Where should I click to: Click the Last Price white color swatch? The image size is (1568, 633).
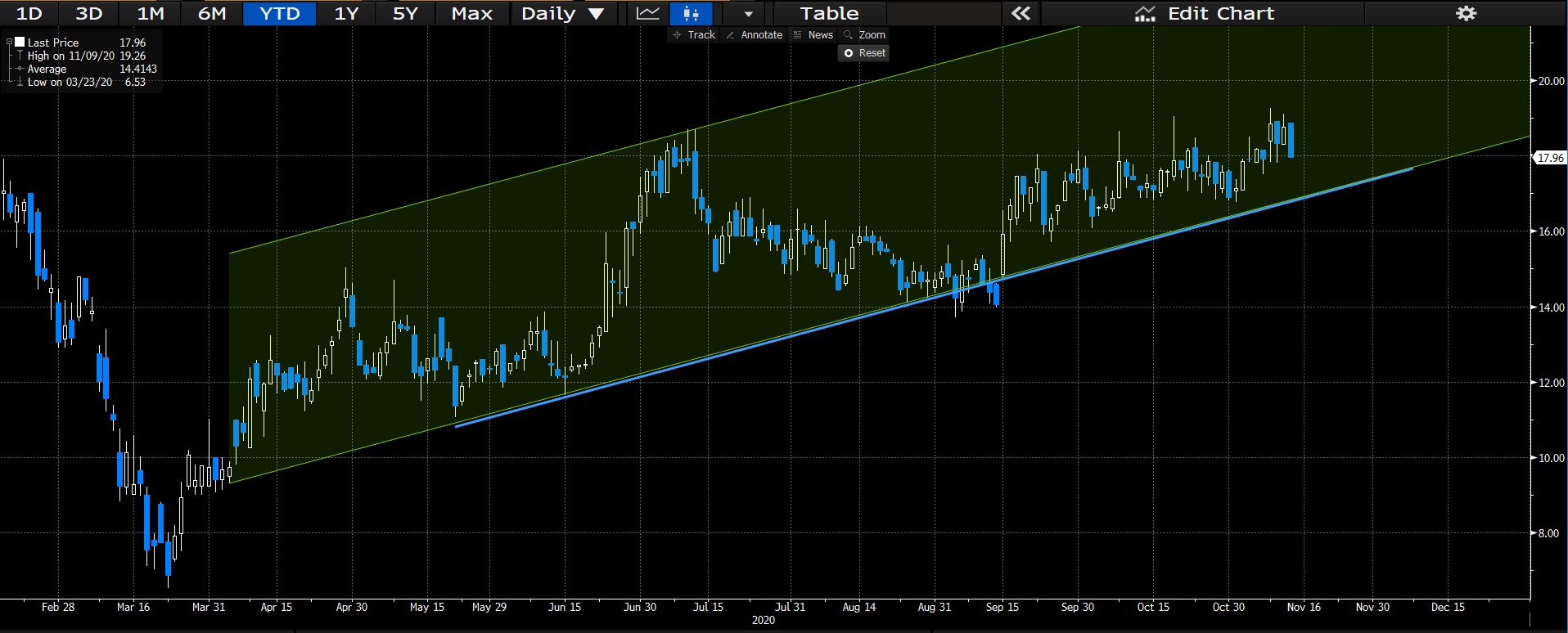pyautogui.click(x=20, y=42)
